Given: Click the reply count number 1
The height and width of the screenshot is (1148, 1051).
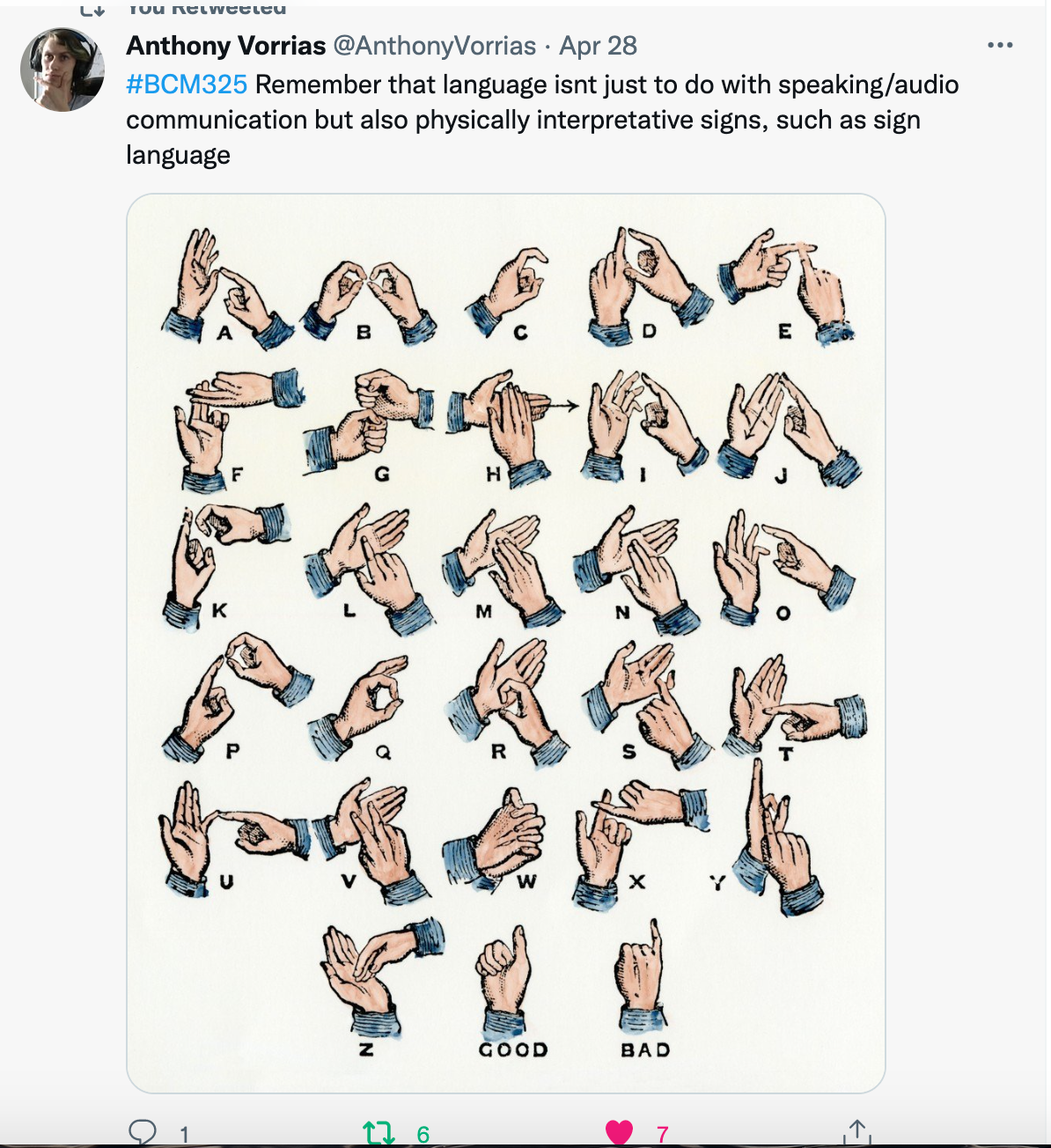Looking at the screenshot, I should click(x=185, y=1135).
